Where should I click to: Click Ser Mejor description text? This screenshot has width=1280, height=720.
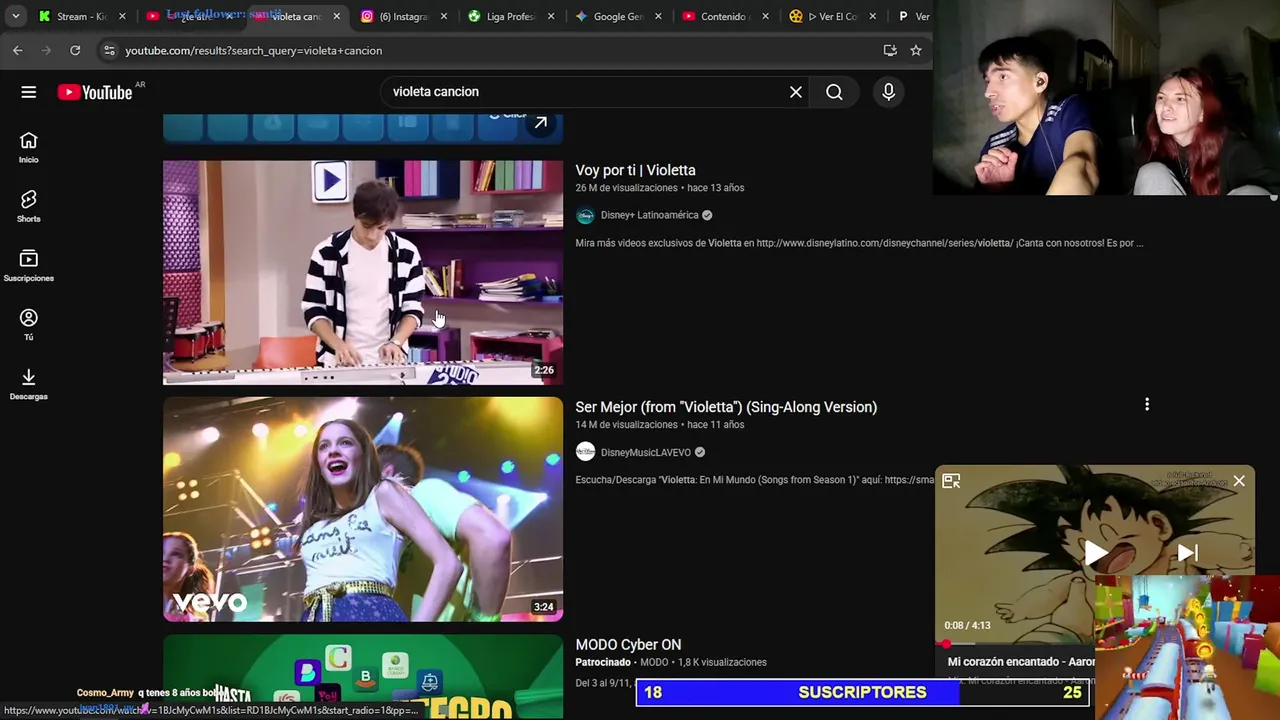(755, 480)
